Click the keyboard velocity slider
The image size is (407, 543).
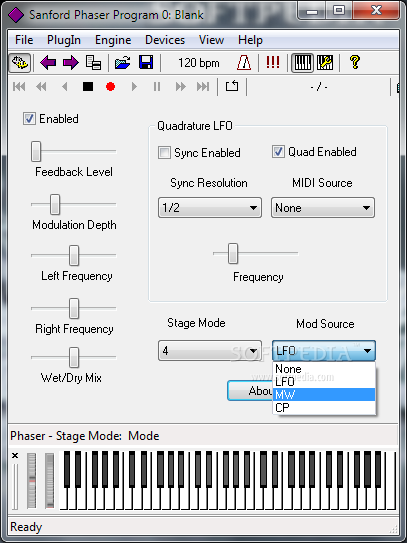15,486
